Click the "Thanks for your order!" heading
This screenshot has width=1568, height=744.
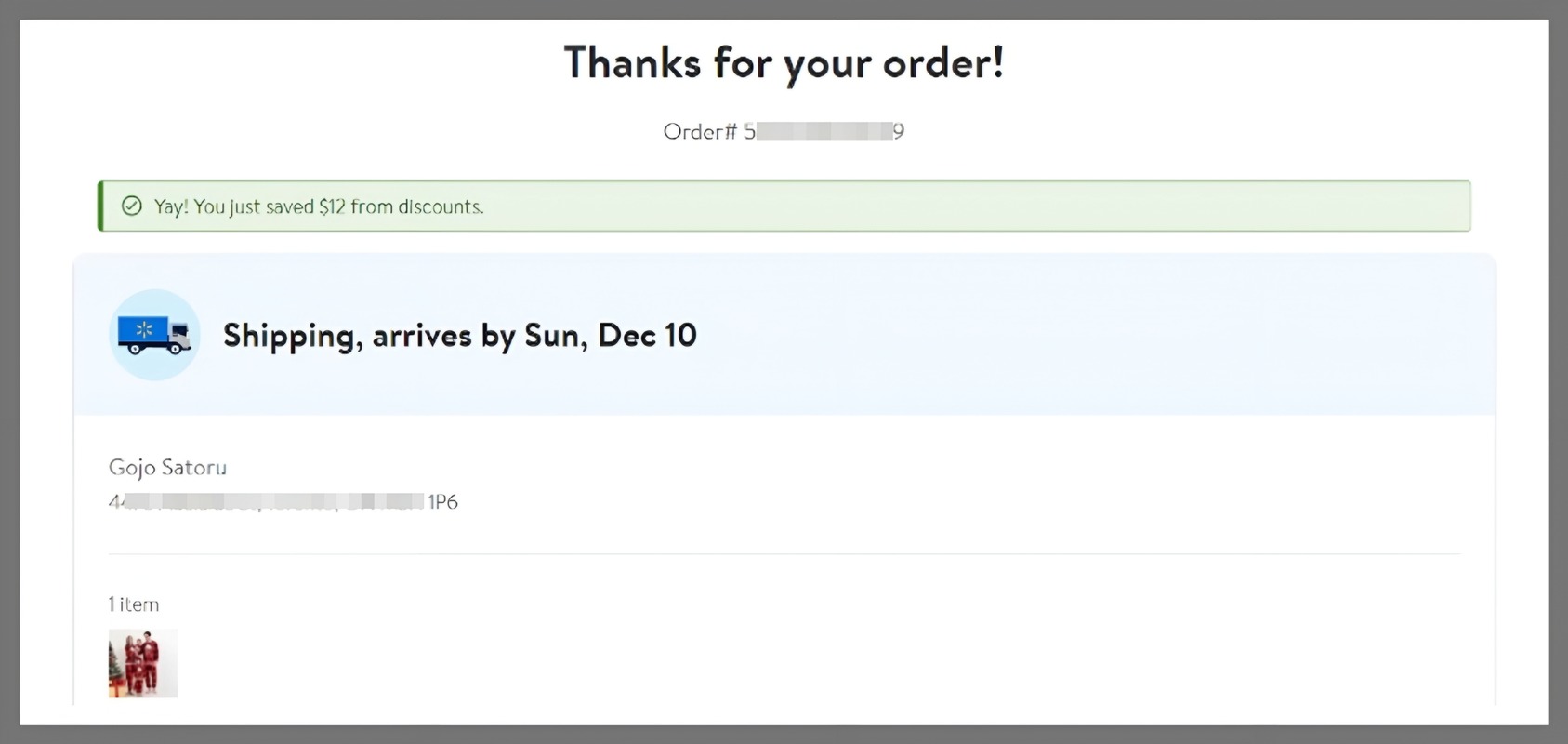784,63
